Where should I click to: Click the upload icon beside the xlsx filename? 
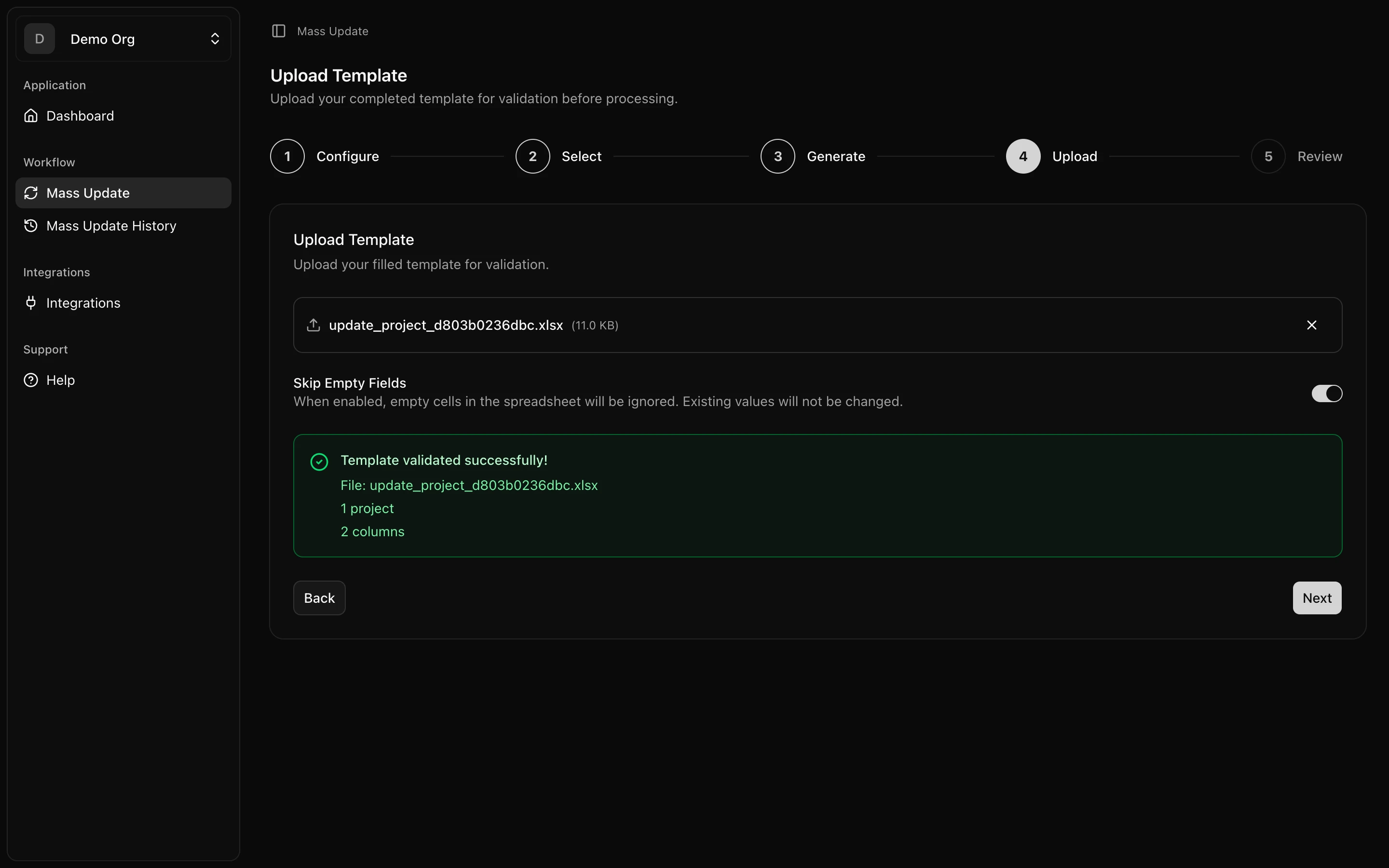click(313, 325)
